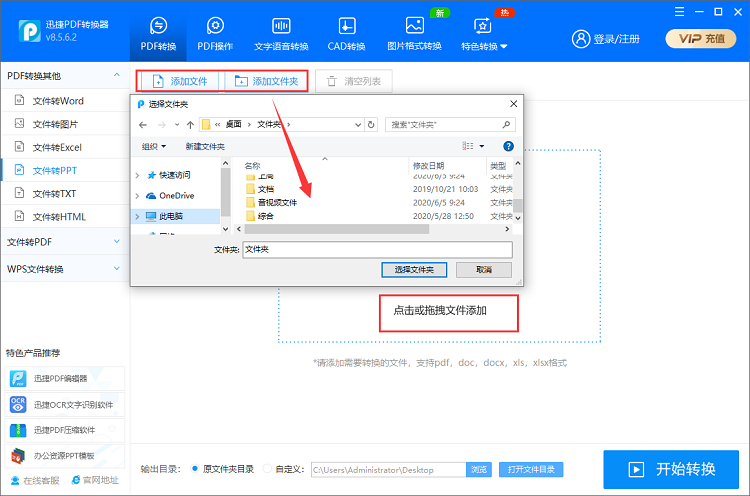This screenshot has height=496, width=750.
Task: Switch to CAD转换 tab
Action: coord(347,34)
